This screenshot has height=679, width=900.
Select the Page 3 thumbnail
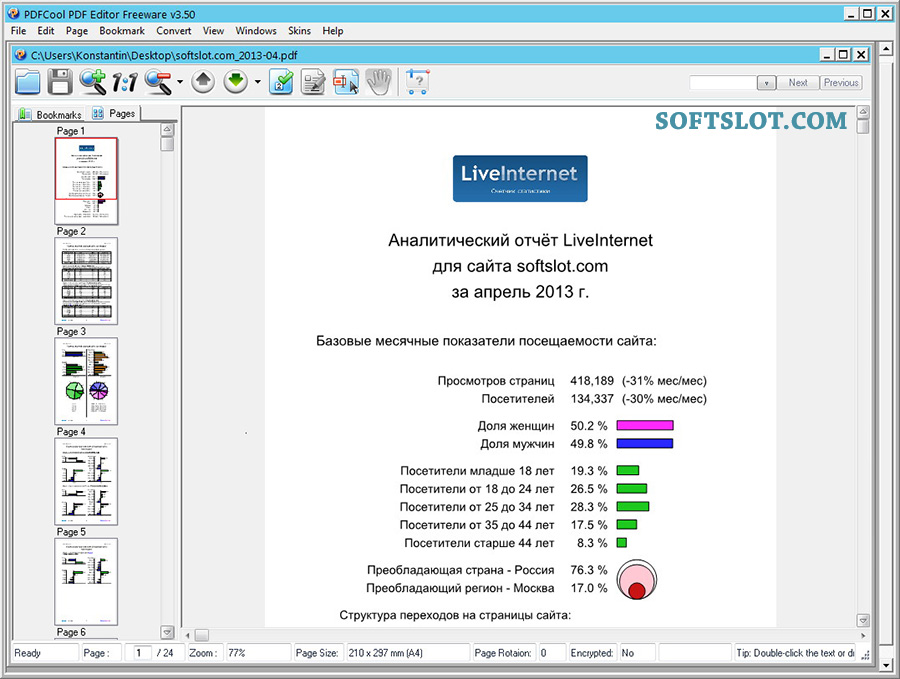coord(86,381)
